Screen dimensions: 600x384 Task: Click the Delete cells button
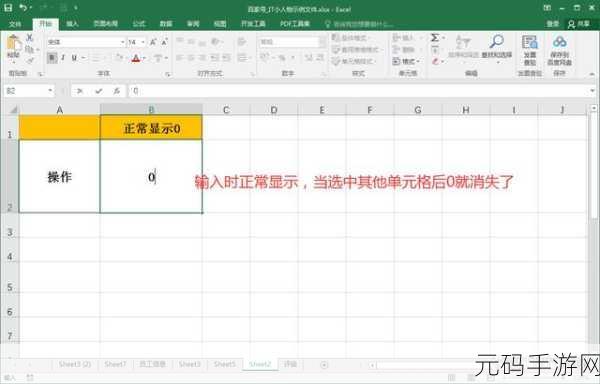(x=404, y=49)
